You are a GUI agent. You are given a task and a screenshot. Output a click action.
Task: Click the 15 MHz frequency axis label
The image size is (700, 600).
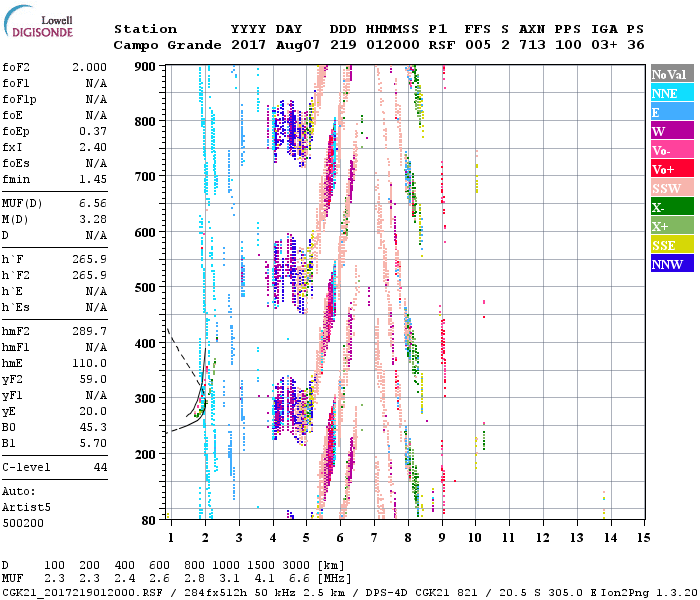(643, 537)
